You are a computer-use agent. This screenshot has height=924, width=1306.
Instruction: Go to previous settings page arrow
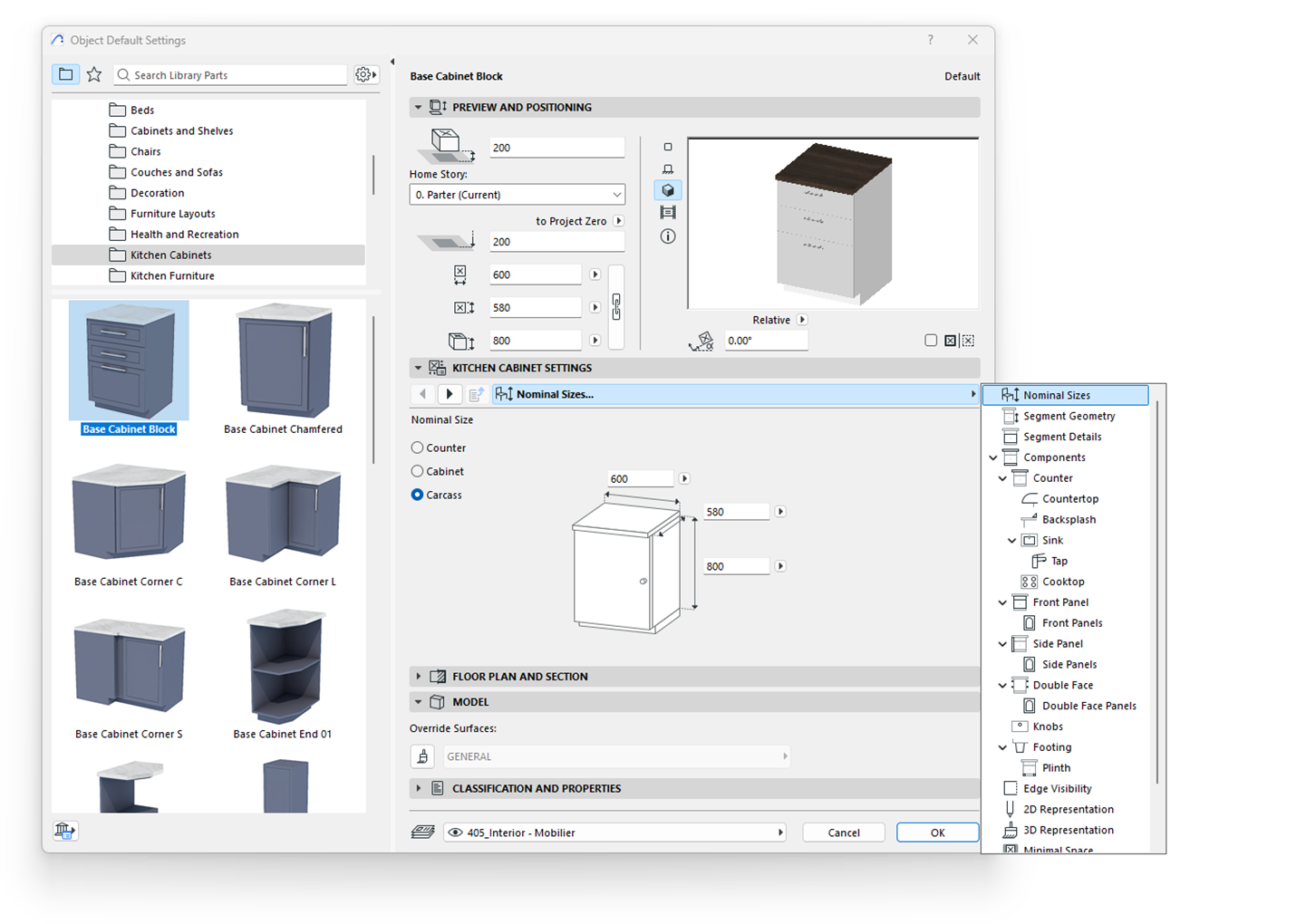pos(422,394)
